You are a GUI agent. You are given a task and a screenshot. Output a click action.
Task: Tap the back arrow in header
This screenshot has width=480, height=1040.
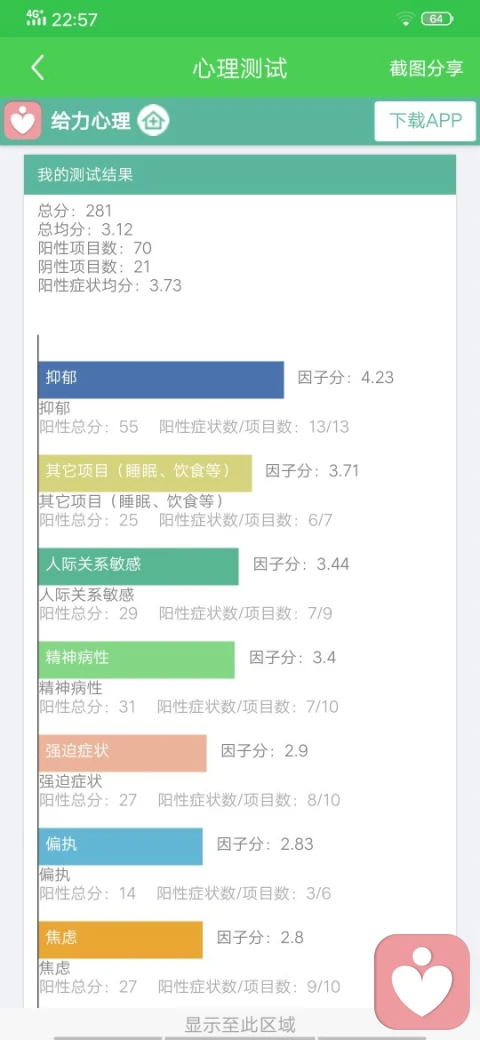click(x=38, y=68)
